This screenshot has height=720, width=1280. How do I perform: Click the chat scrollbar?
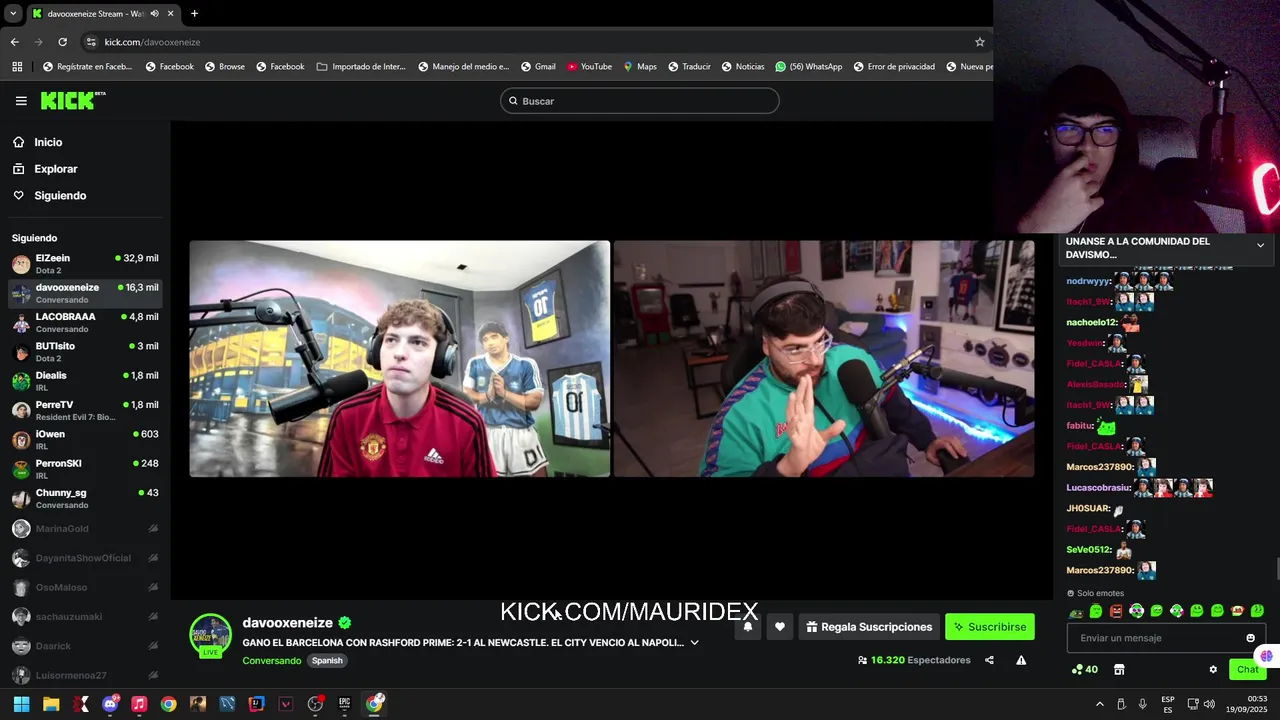point(1277,568)
